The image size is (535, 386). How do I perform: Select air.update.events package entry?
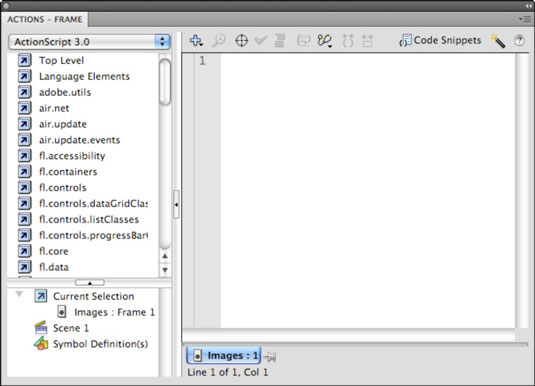click(79, 140)
